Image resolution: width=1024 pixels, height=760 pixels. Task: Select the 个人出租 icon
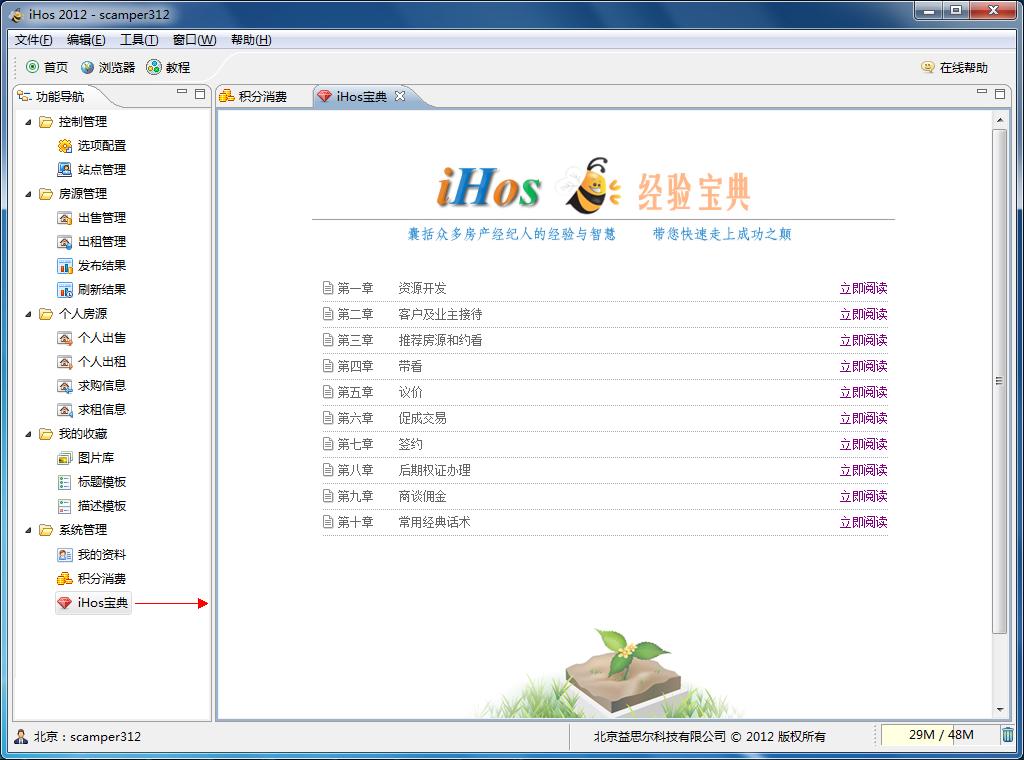[65, 362]
